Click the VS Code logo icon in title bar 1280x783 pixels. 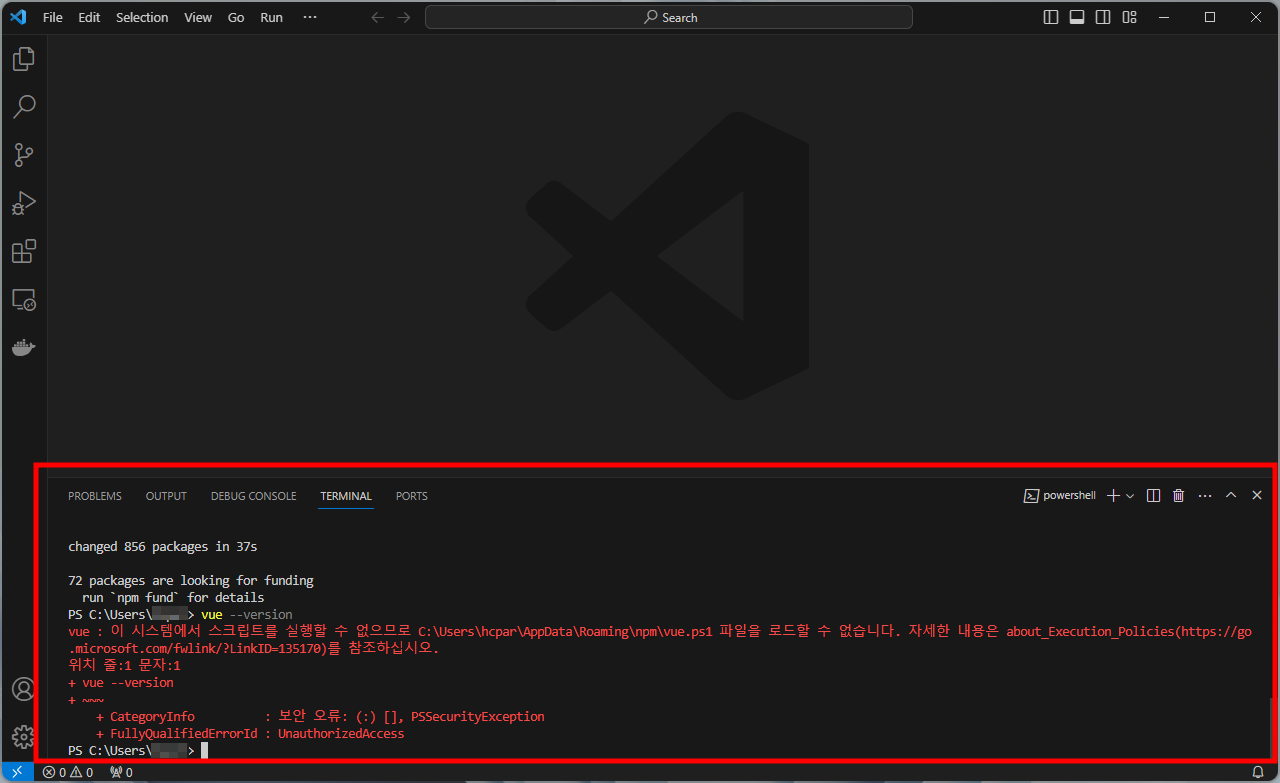coord(18,17)
